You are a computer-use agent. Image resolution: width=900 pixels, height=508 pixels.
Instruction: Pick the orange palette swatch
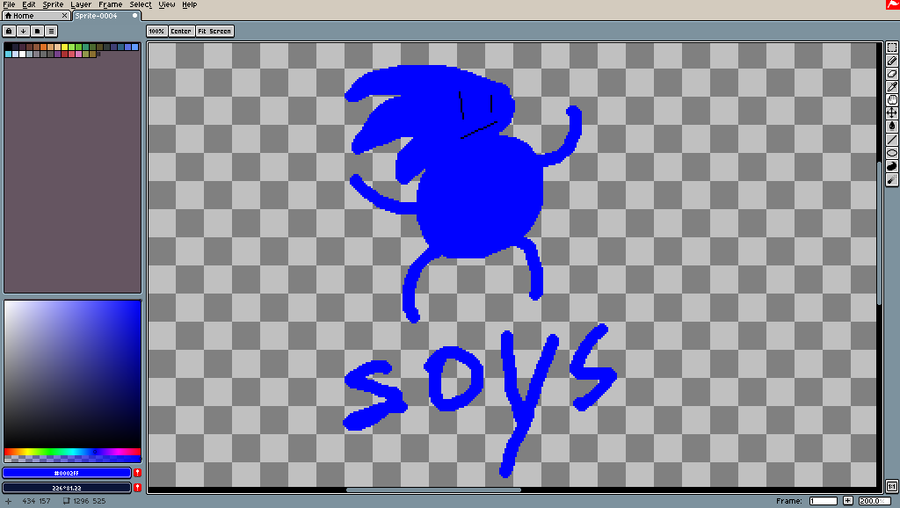pos(44,47)
